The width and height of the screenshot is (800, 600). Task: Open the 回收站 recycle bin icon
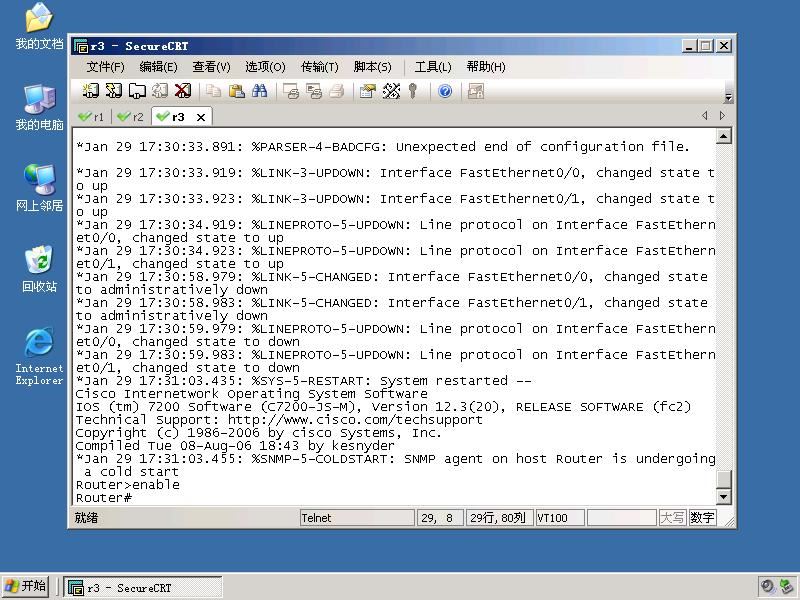pyautogui.click(x=39, y=269)
